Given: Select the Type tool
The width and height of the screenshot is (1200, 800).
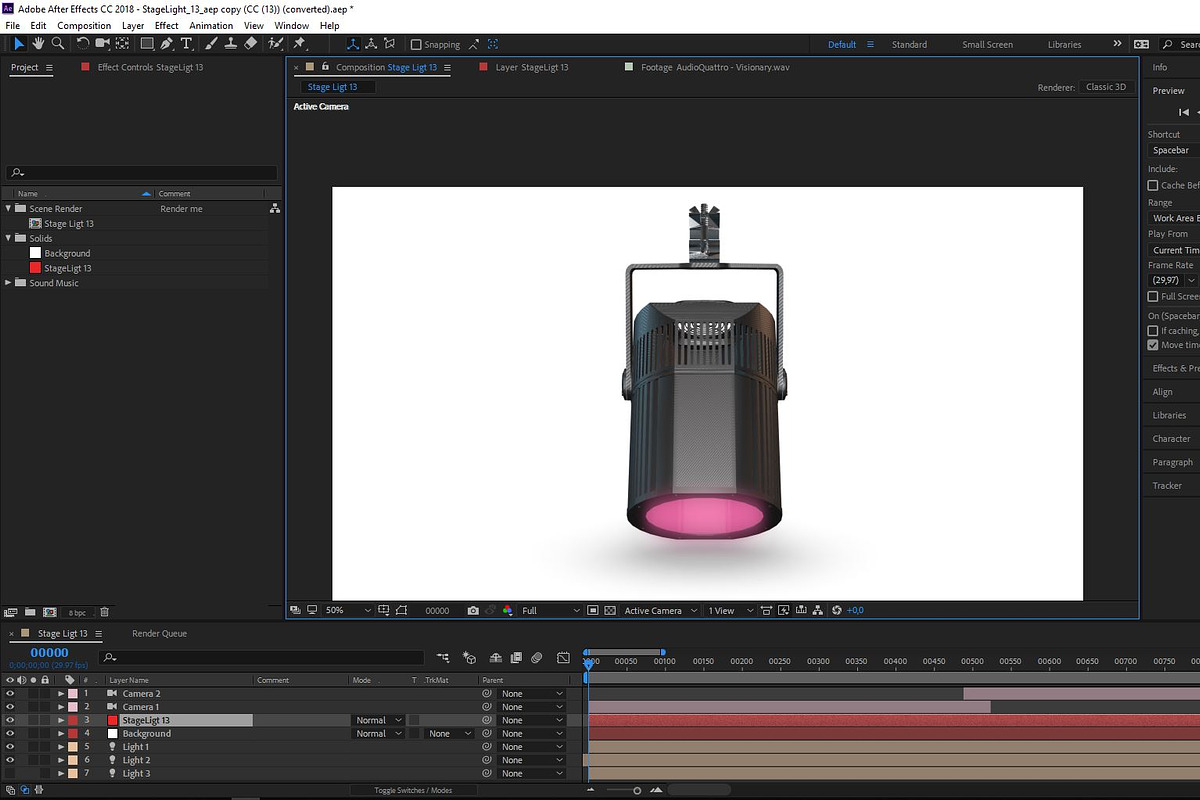Looking at the screenshot, I should pos(187,44).
